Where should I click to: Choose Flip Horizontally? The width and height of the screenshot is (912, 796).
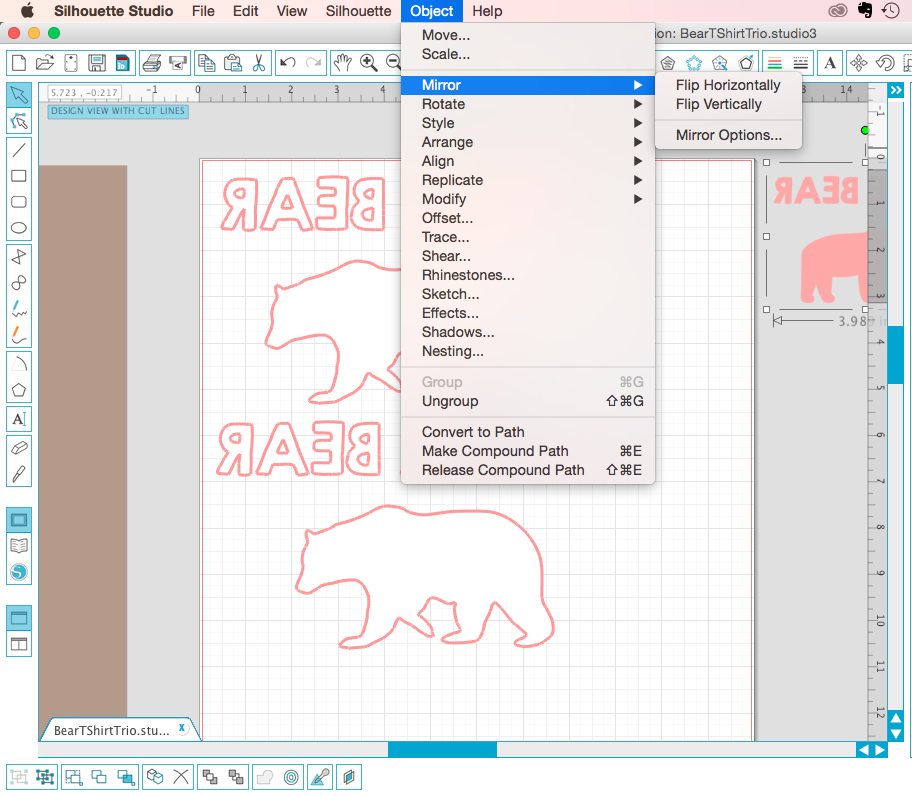pyautogui.click(x=728, y=85)
